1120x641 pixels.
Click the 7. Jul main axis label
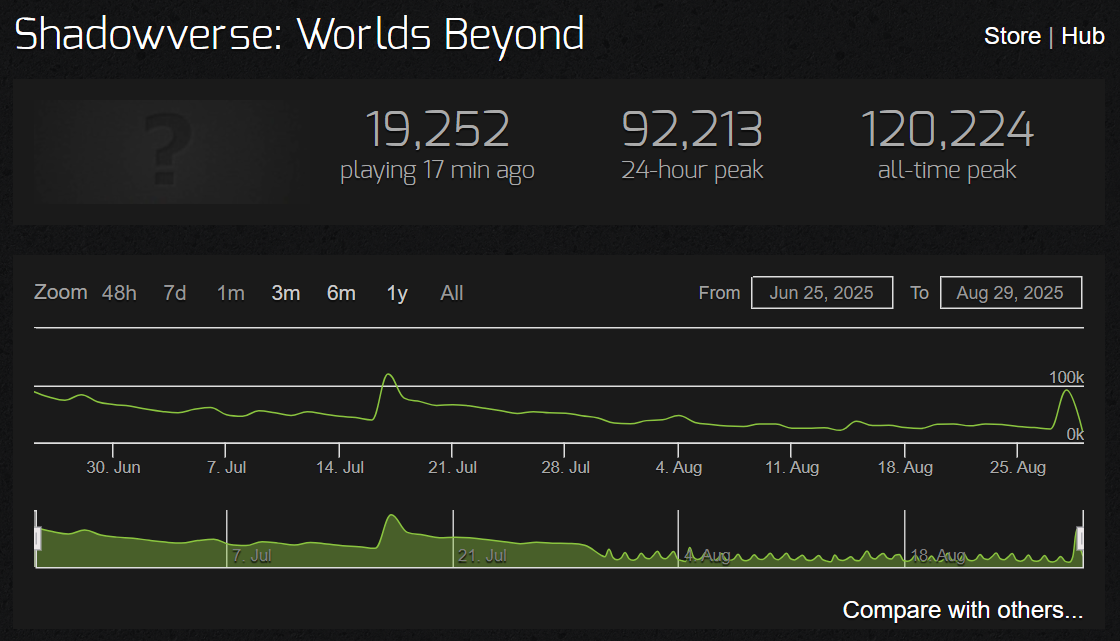pyautogui.click(x=226, y=467)
